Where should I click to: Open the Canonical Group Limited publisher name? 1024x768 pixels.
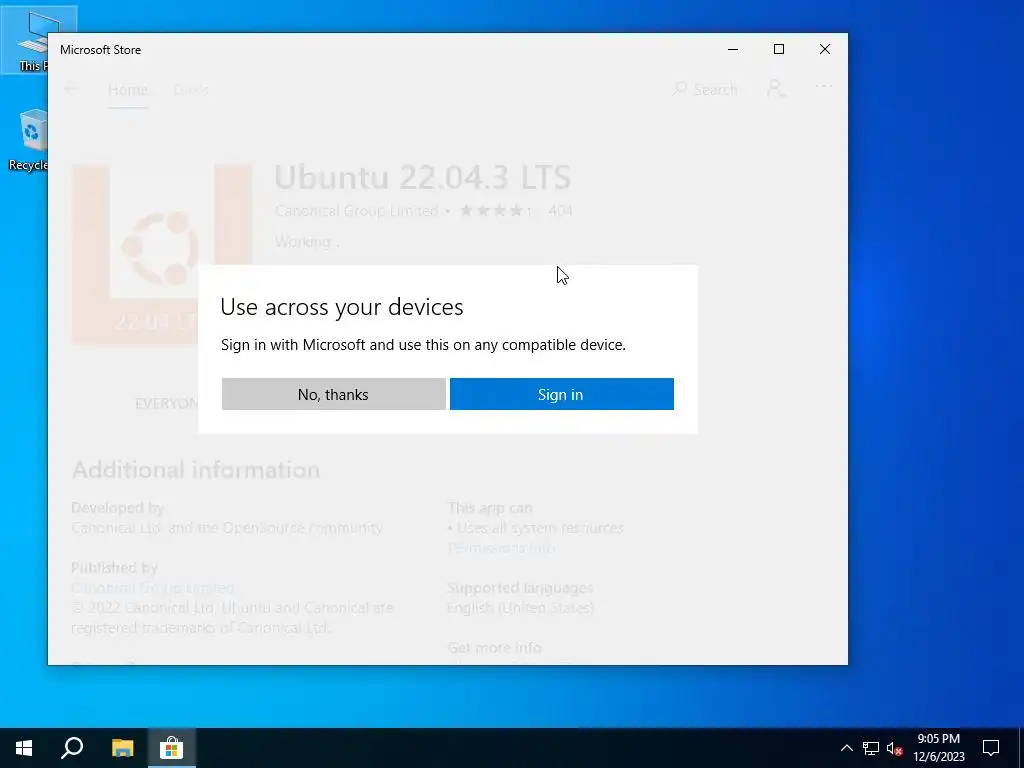tap(357, 211)
